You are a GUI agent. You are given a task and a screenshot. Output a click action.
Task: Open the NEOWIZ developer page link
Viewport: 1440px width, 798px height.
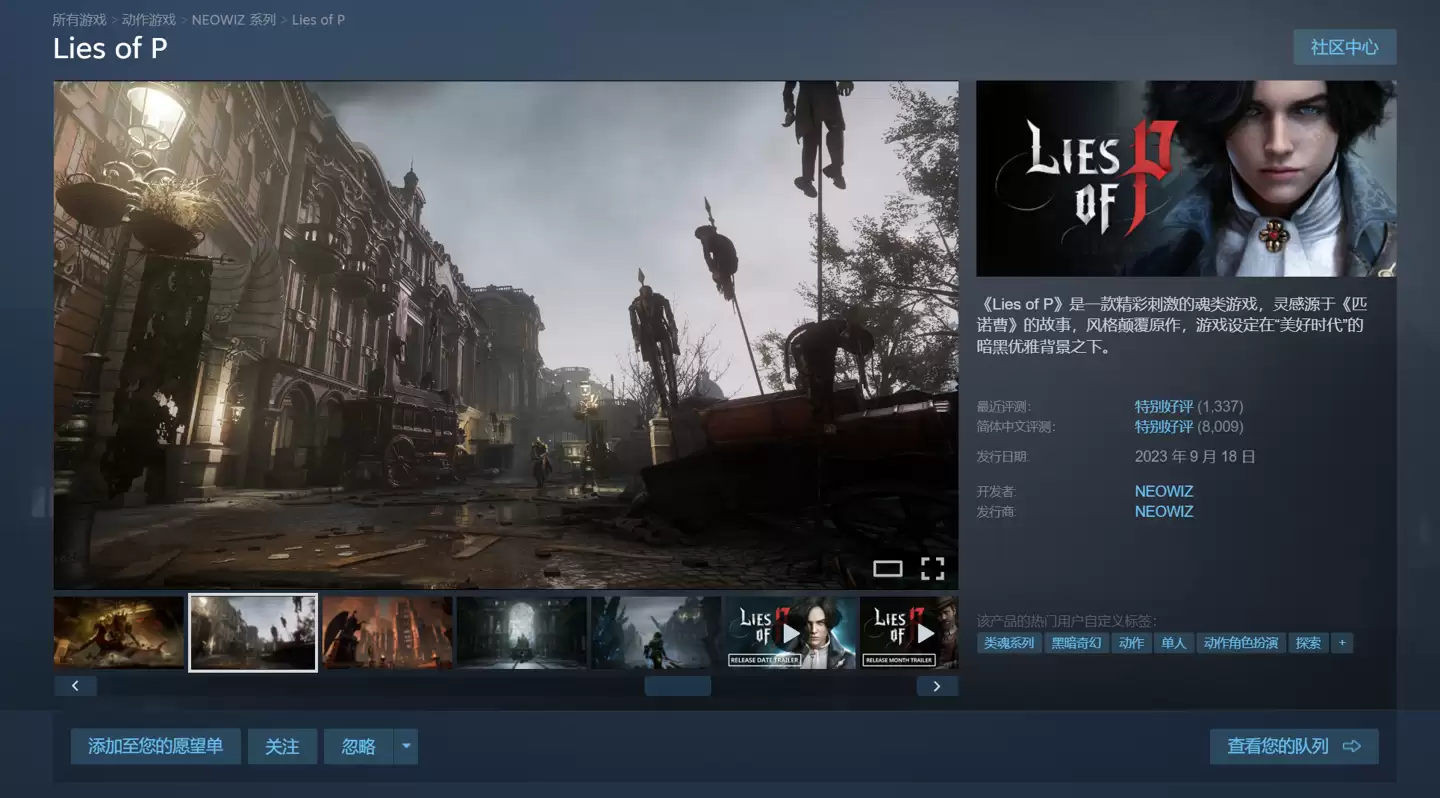(x=1163, y=491)
